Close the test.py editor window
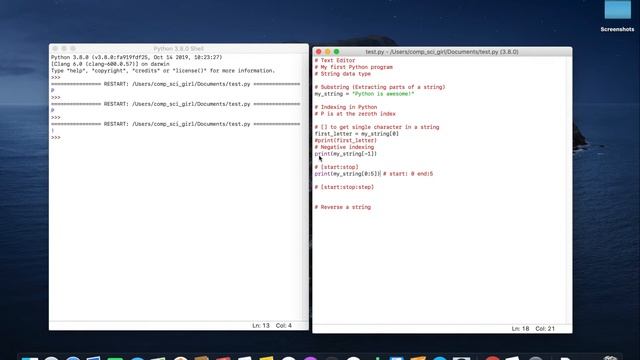Viewport: 640px width, 360px height. [319, 52]
